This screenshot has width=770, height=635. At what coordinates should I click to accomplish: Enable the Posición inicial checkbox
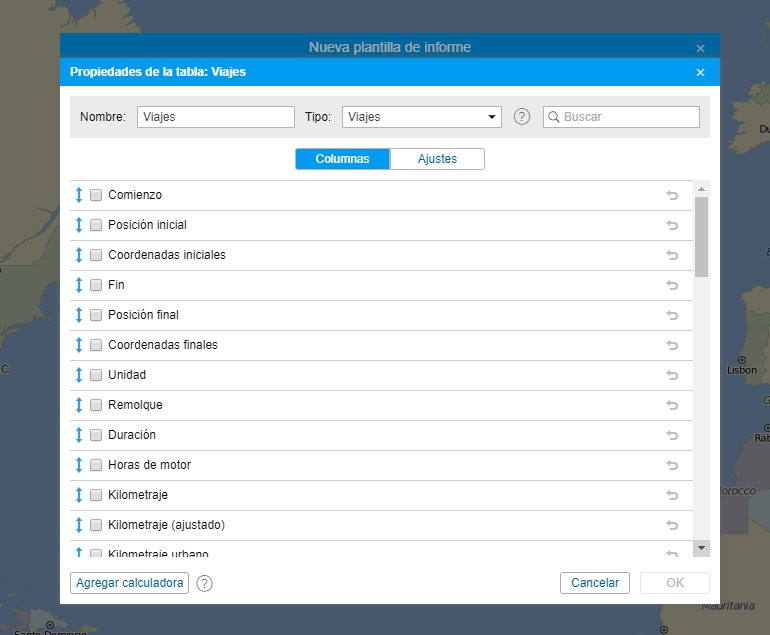[96, 225]
